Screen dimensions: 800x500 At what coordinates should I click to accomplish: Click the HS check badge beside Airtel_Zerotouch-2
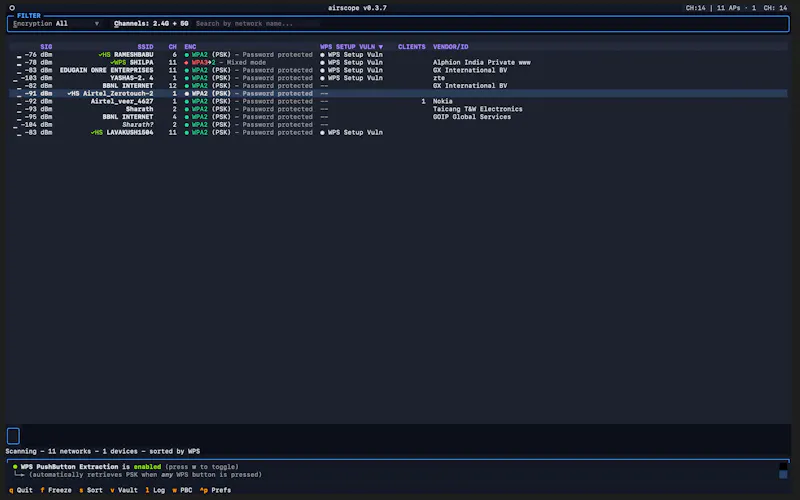coord(73,94)
